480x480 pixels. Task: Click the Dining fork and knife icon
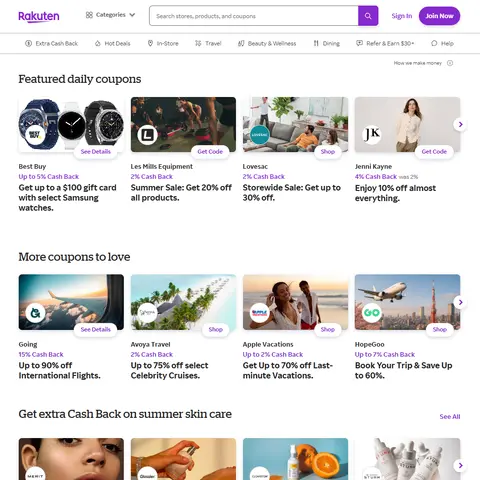click(316, 43)
